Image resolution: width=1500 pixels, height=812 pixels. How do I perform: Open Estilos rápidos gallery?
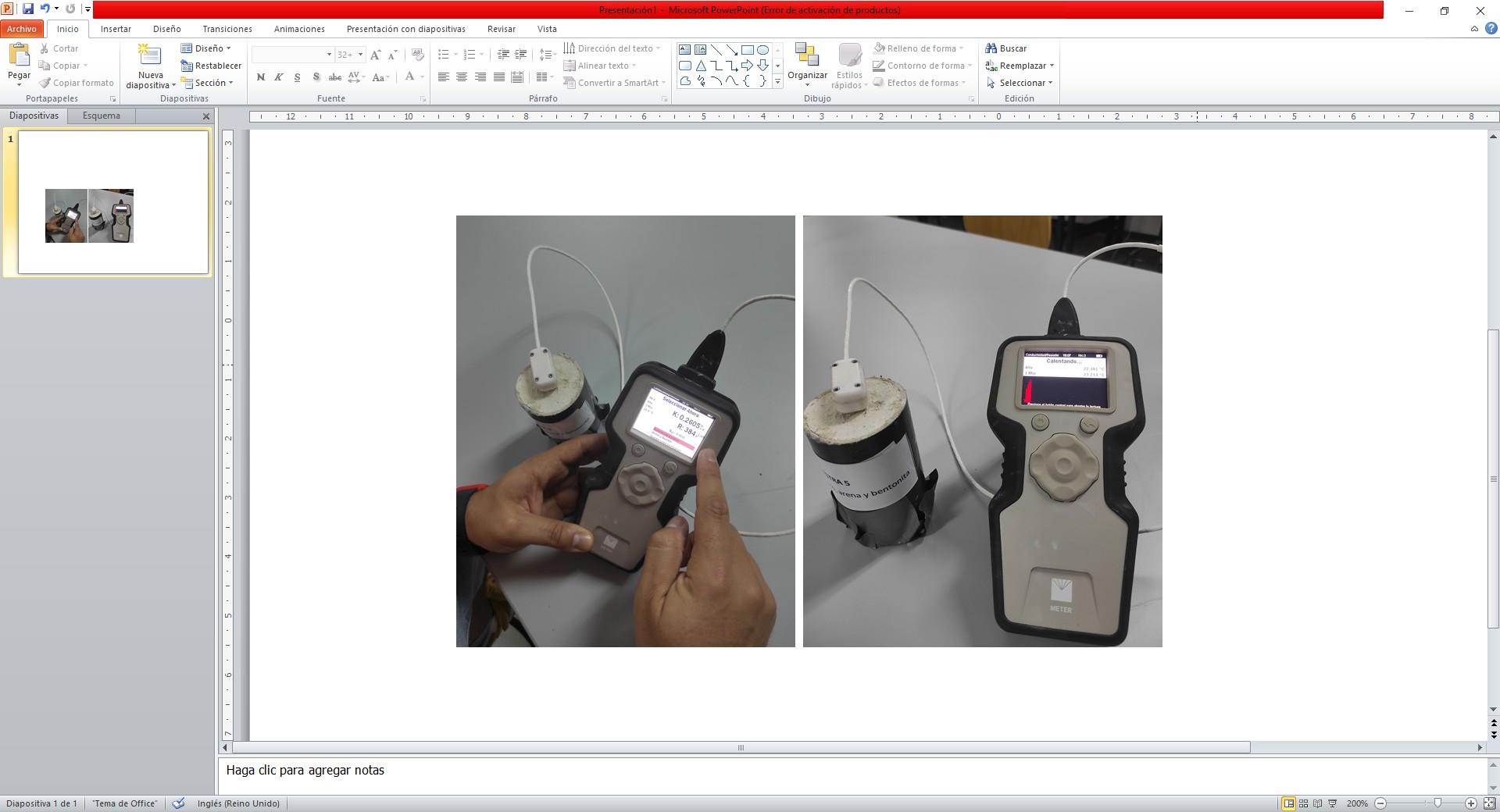(849, 66)
